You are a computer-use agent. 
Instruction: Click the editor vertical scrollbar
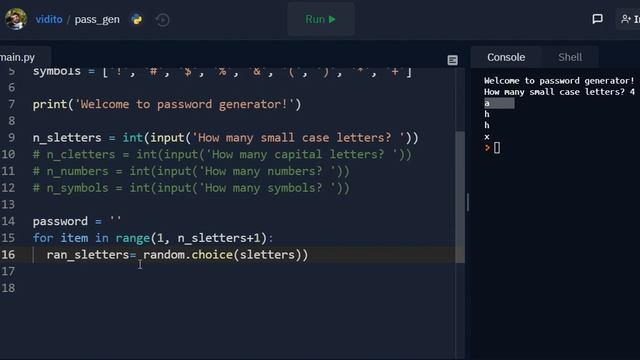pyautogui.click(x=460, y=197)
